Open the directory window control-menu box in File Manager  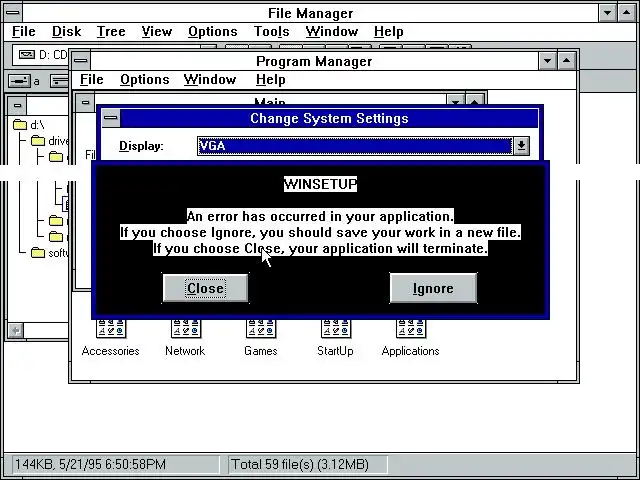click(17, 105)
